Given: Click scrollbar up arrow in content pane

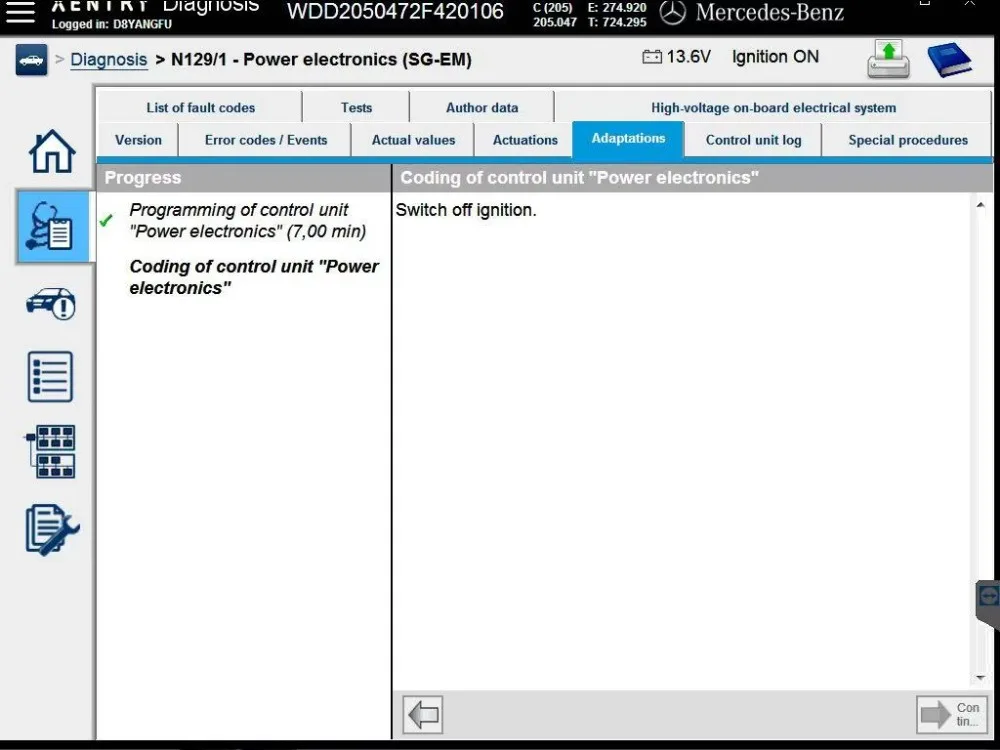Looking at the screenshot, I should click(980, 205).
